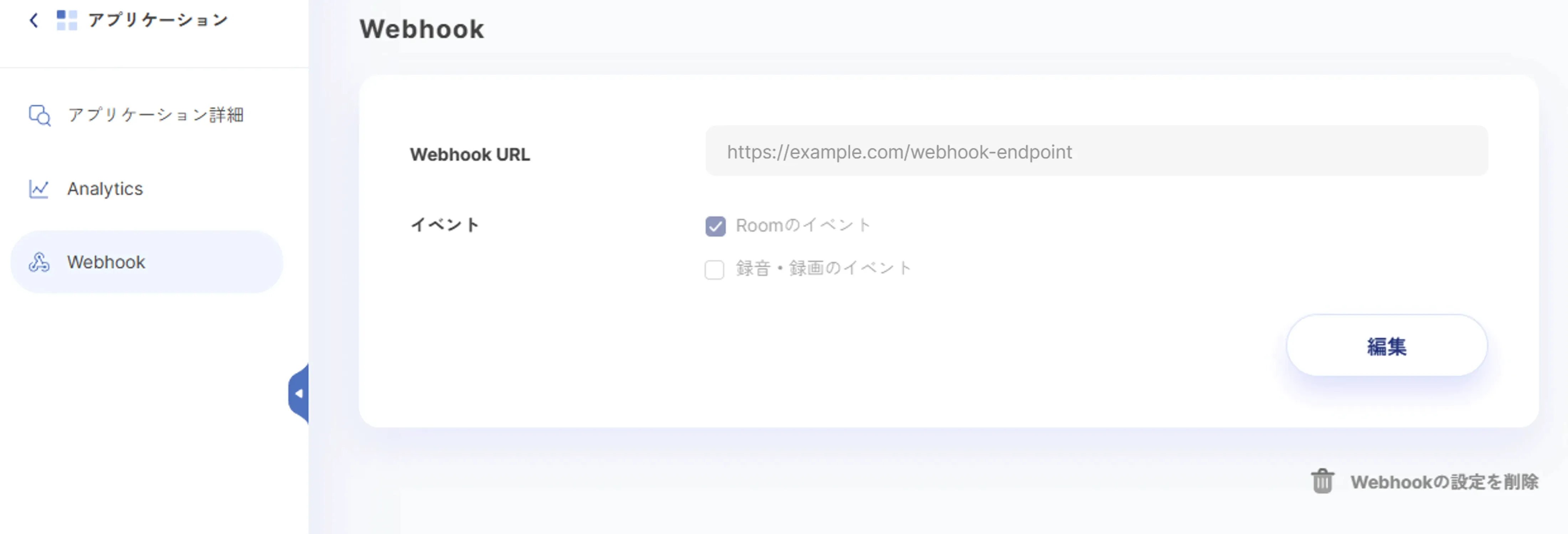The image size is (1568, 534).
Task: Click the アプリケーション header text
Action: pos(158,20)
